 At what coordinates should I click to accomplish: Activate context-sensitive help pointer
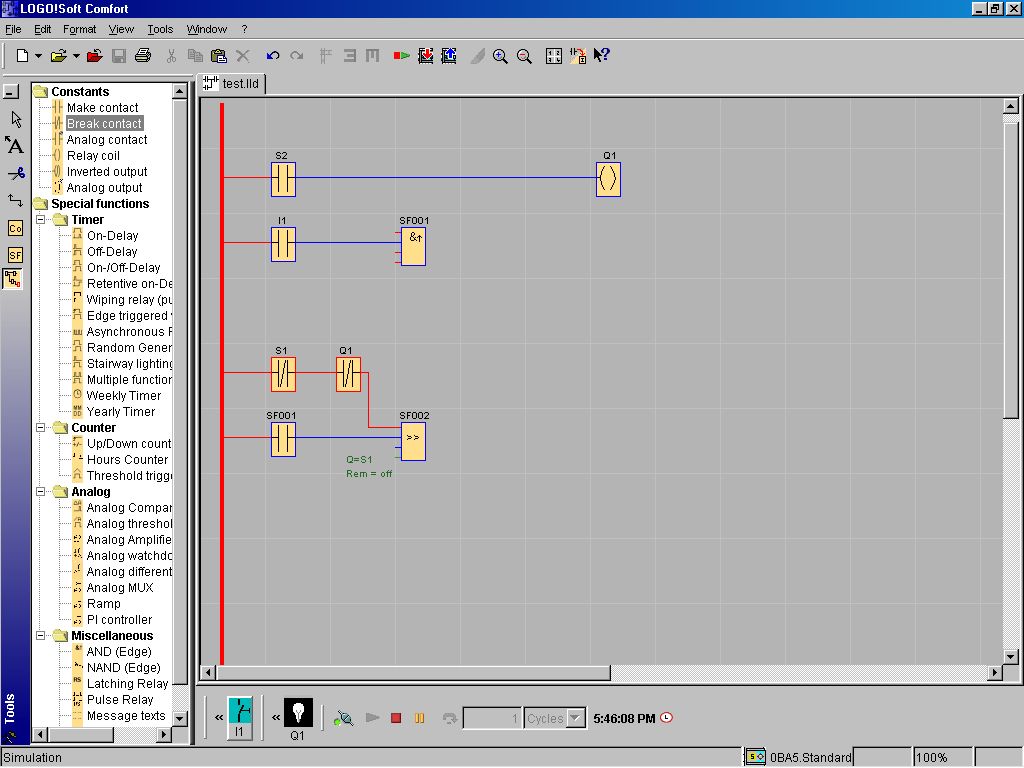(601, 56)
